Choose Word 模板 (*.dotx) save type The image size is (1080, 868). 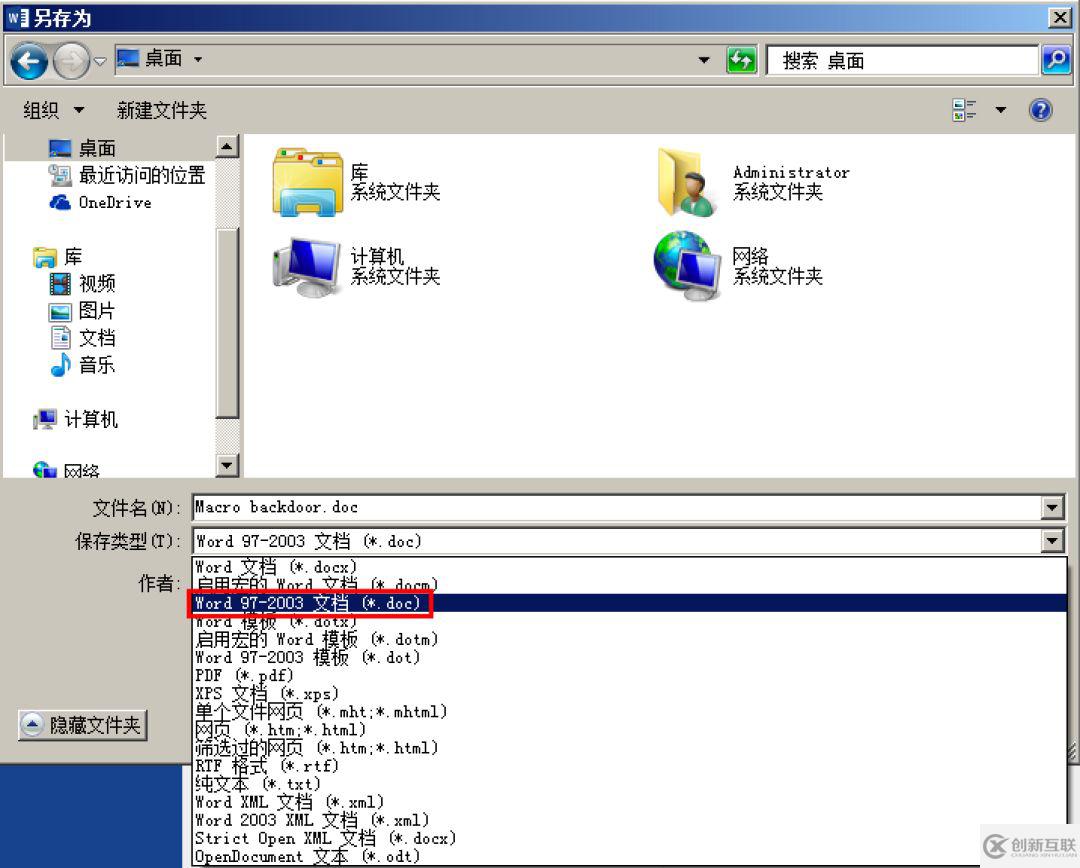[x=629, y=621]
